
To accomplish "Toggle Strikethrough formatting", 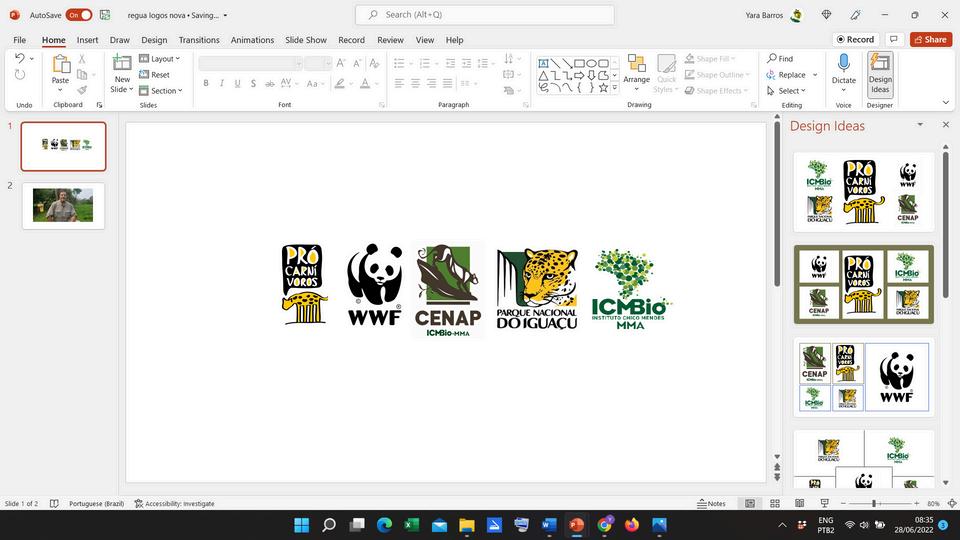I will [269, 83].
